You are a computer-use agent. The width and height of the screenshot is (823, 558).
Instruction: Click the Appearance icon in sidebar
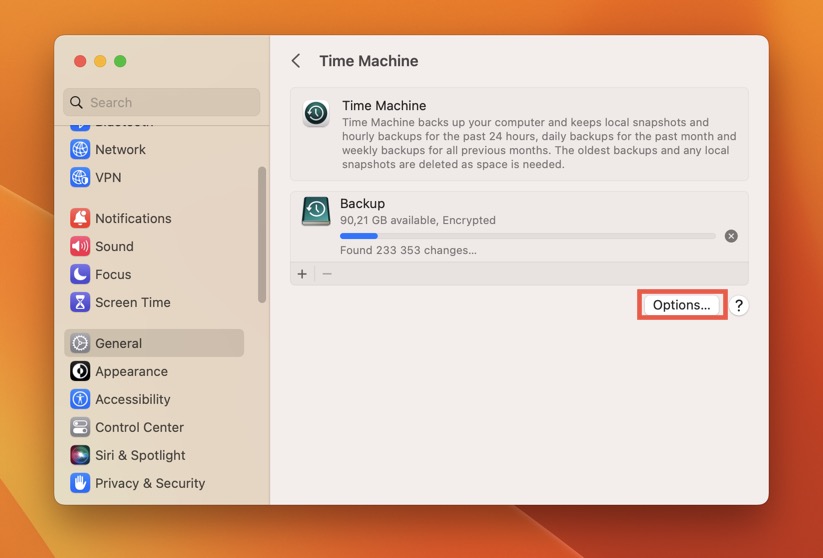click(80, 371)
